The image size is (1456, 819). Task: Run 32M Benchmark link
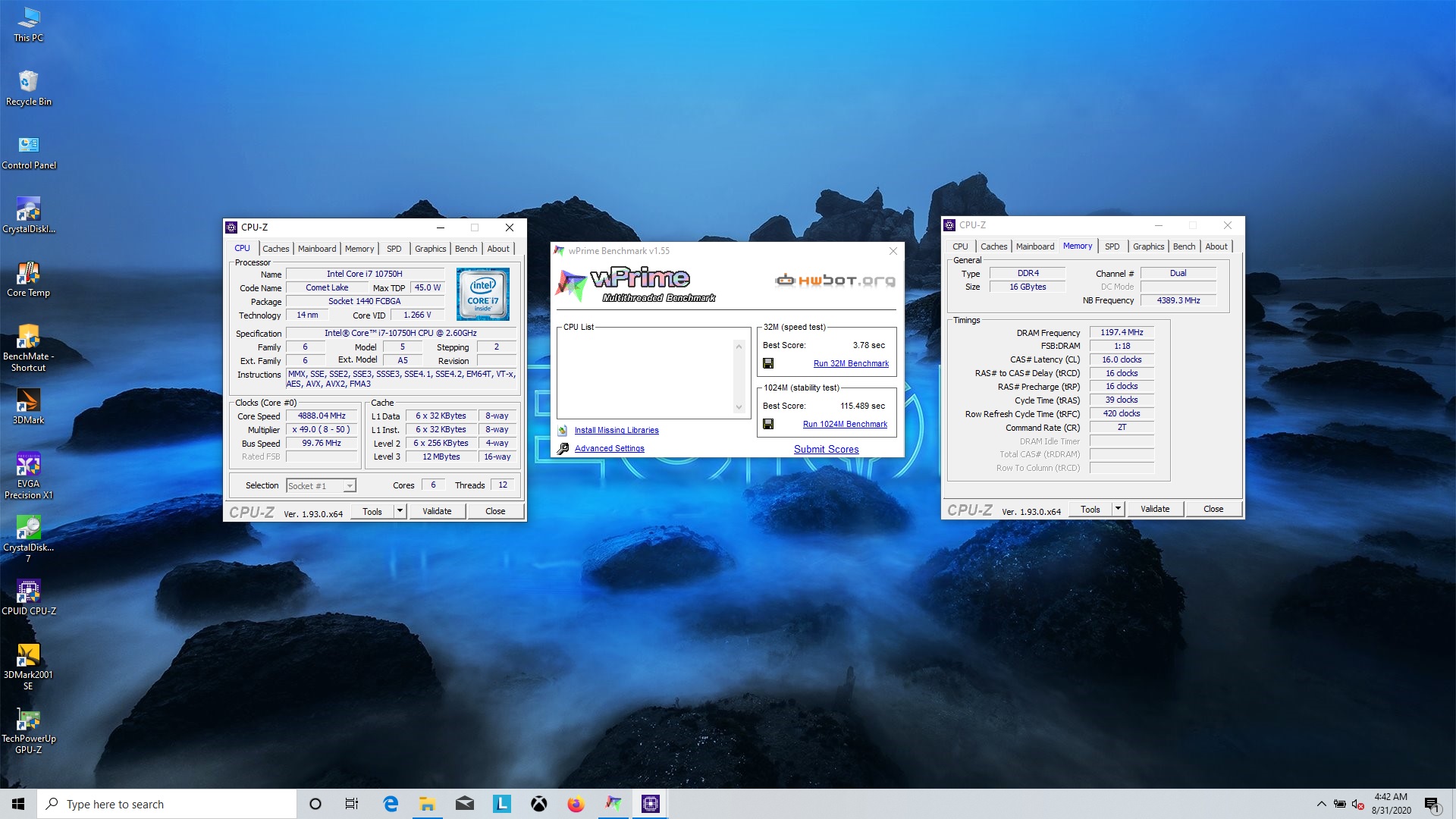coord(851,363)
